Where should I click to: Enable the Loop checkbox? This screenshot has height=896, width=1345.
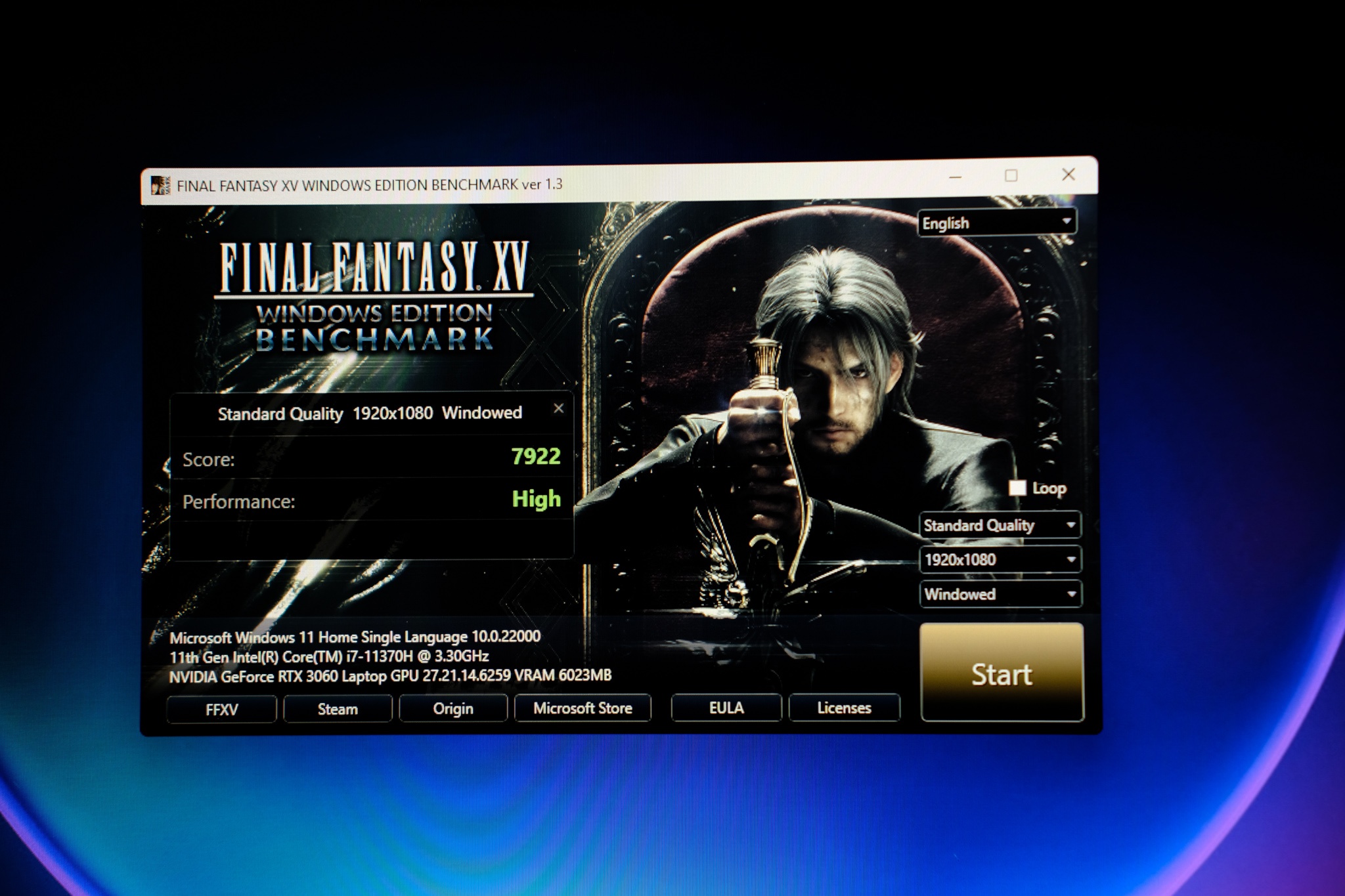(x=1017, y=488)
